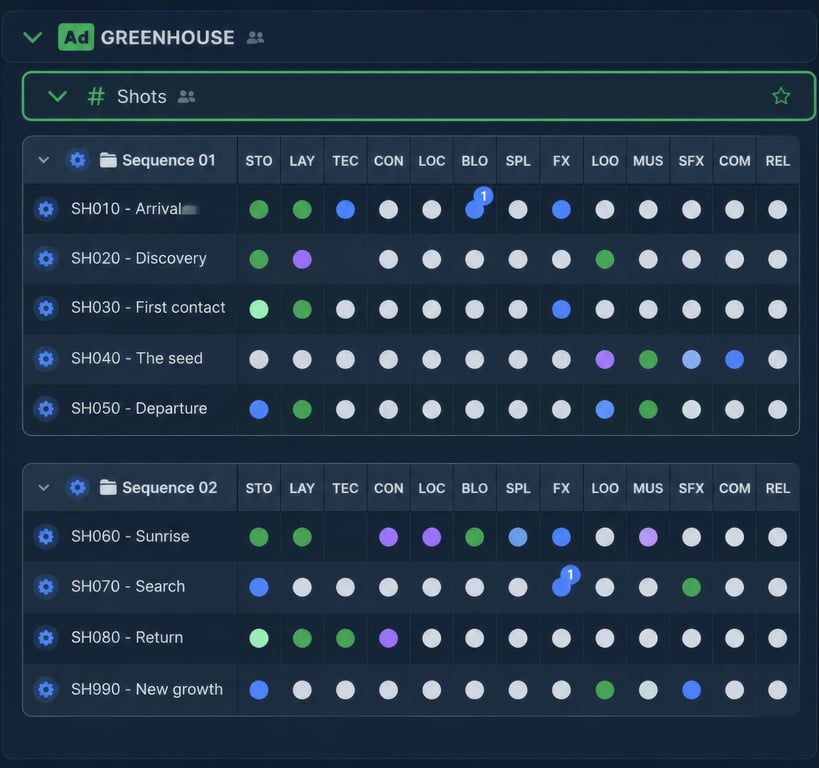Click the blue SFX status dot for SH990
The image size is (819, 768).
(691, 690)
